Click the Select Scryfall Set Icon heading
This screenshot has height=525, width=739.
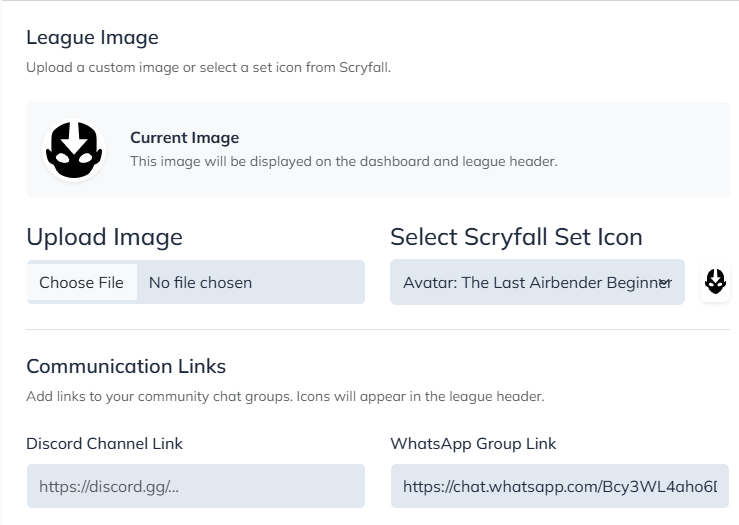(x=516, y=237)
